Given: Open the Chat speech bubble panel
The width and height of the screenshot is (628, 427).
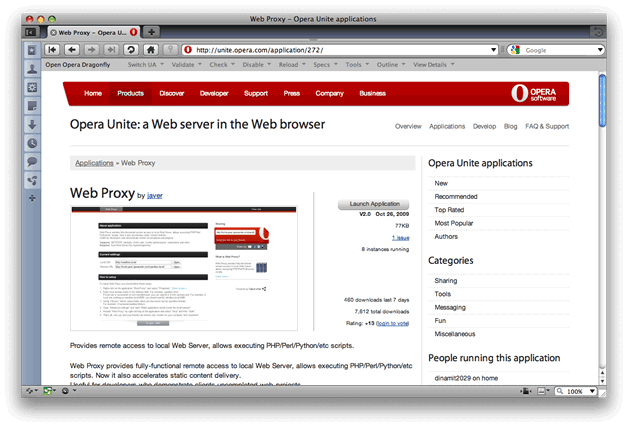Looking at the screenshot, I should coord(32,162).
